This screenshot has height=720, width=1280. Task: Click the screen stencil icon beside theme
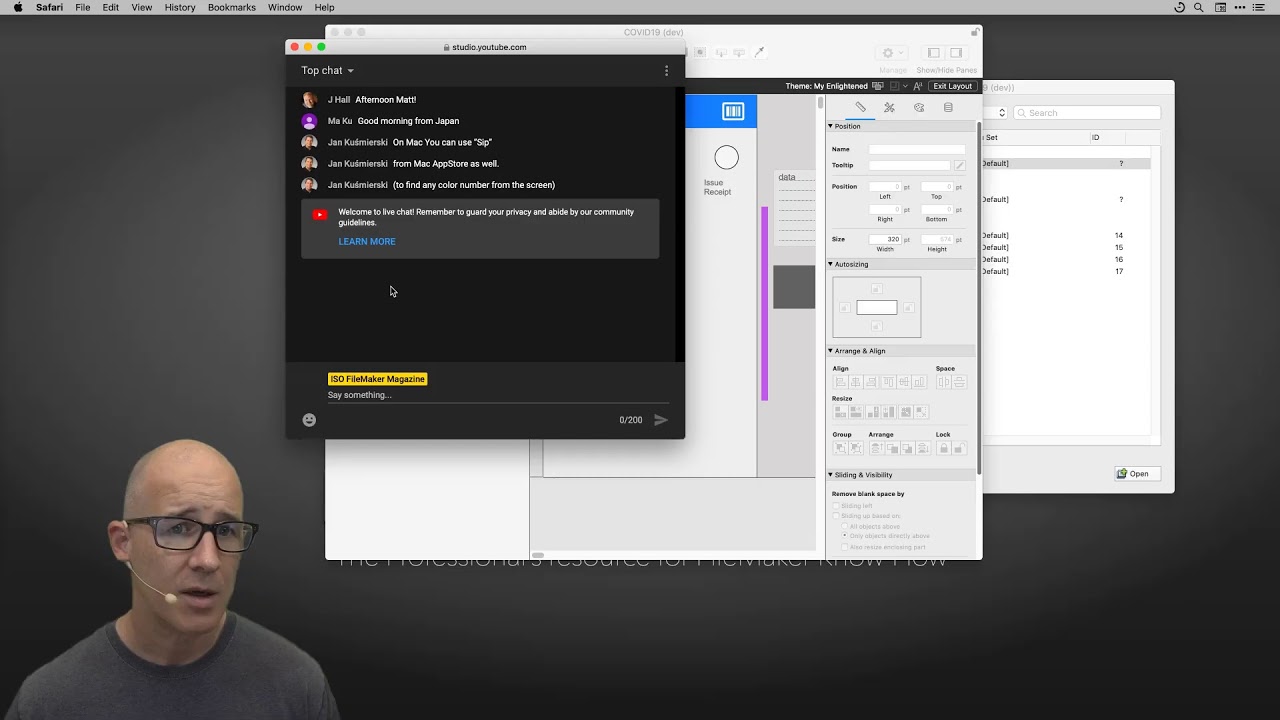coord(877,86)
